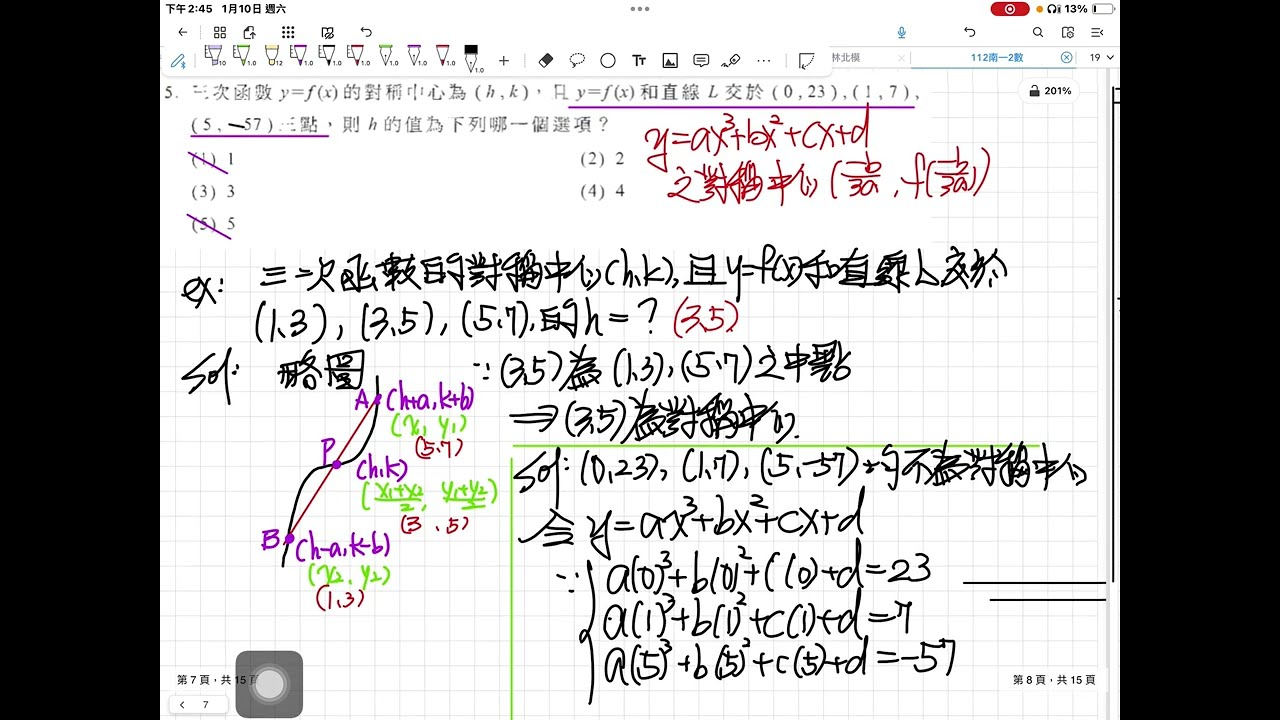Select the black marker pen 1.0
This screenshot has width=1280, height=720.
coord(471,58)
